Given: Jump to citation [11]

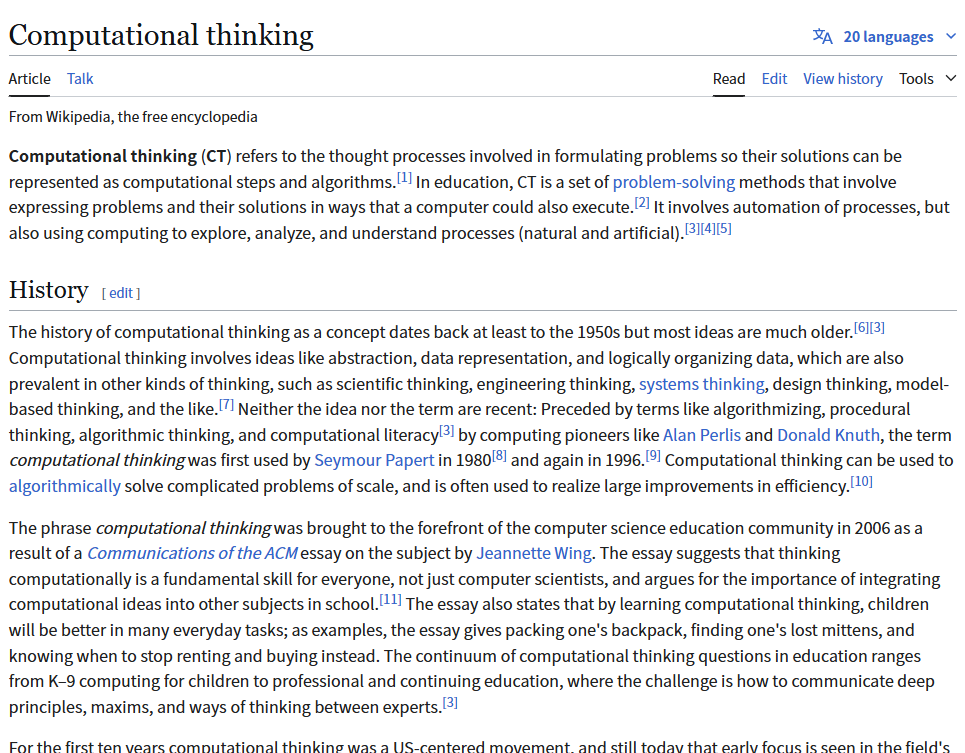Looking at the screenshot, I should (390, 599).
